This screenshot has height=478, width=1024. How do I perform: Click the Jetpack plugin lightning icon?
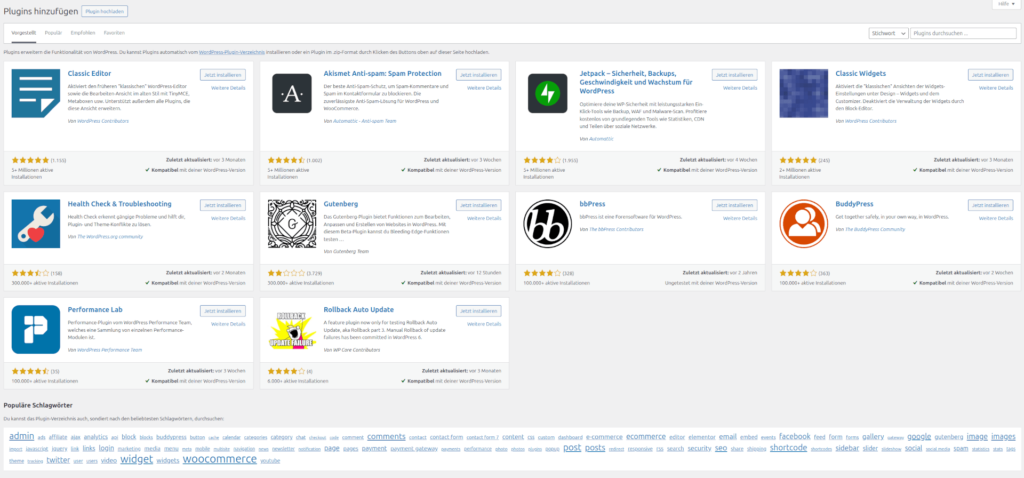[548, 93]
